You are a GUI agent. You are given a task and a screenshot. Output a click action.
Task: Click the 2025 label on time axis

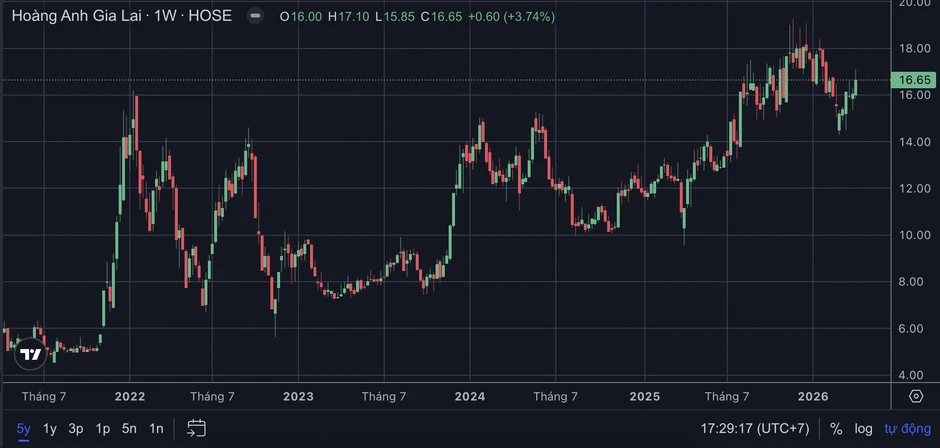coord(644,396)
